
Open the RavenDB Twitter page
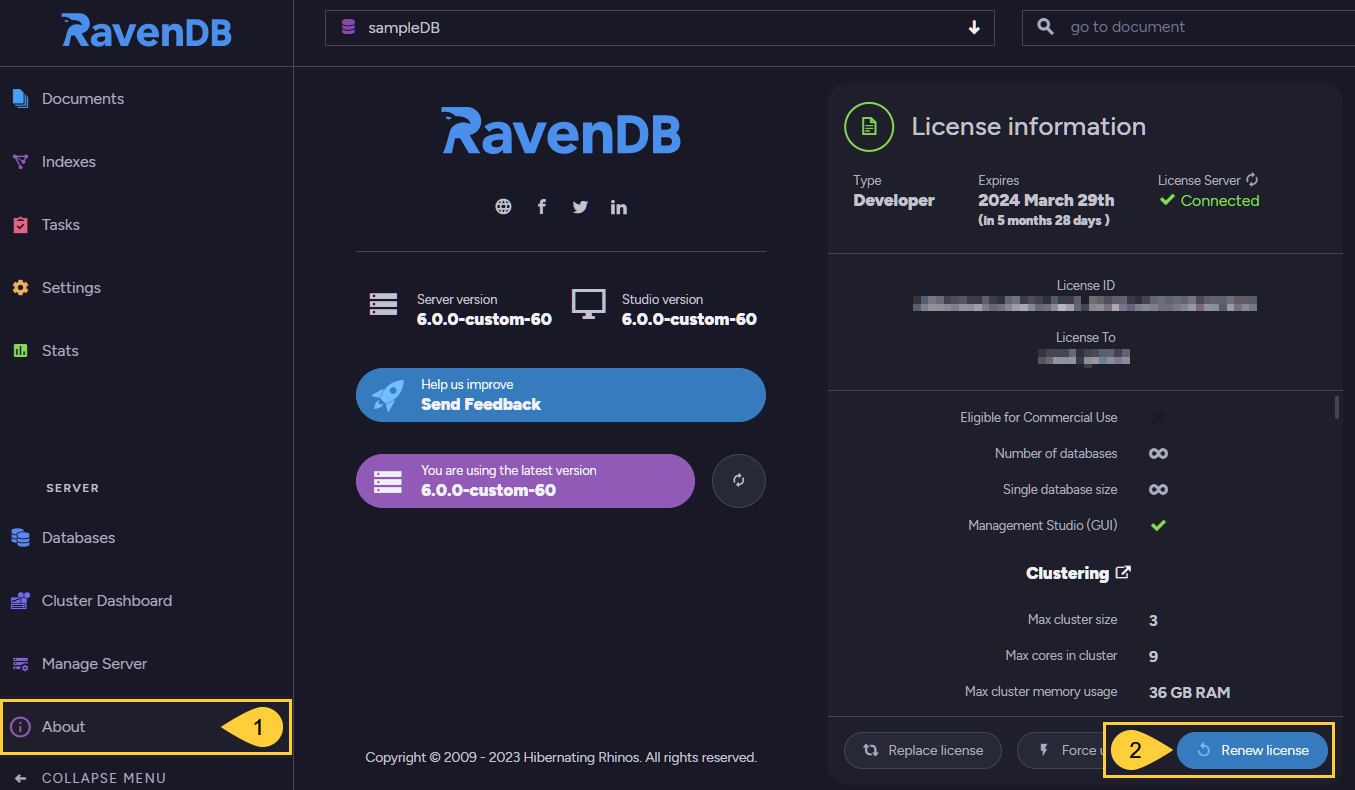pyautogui.click(x=580, y=207)
